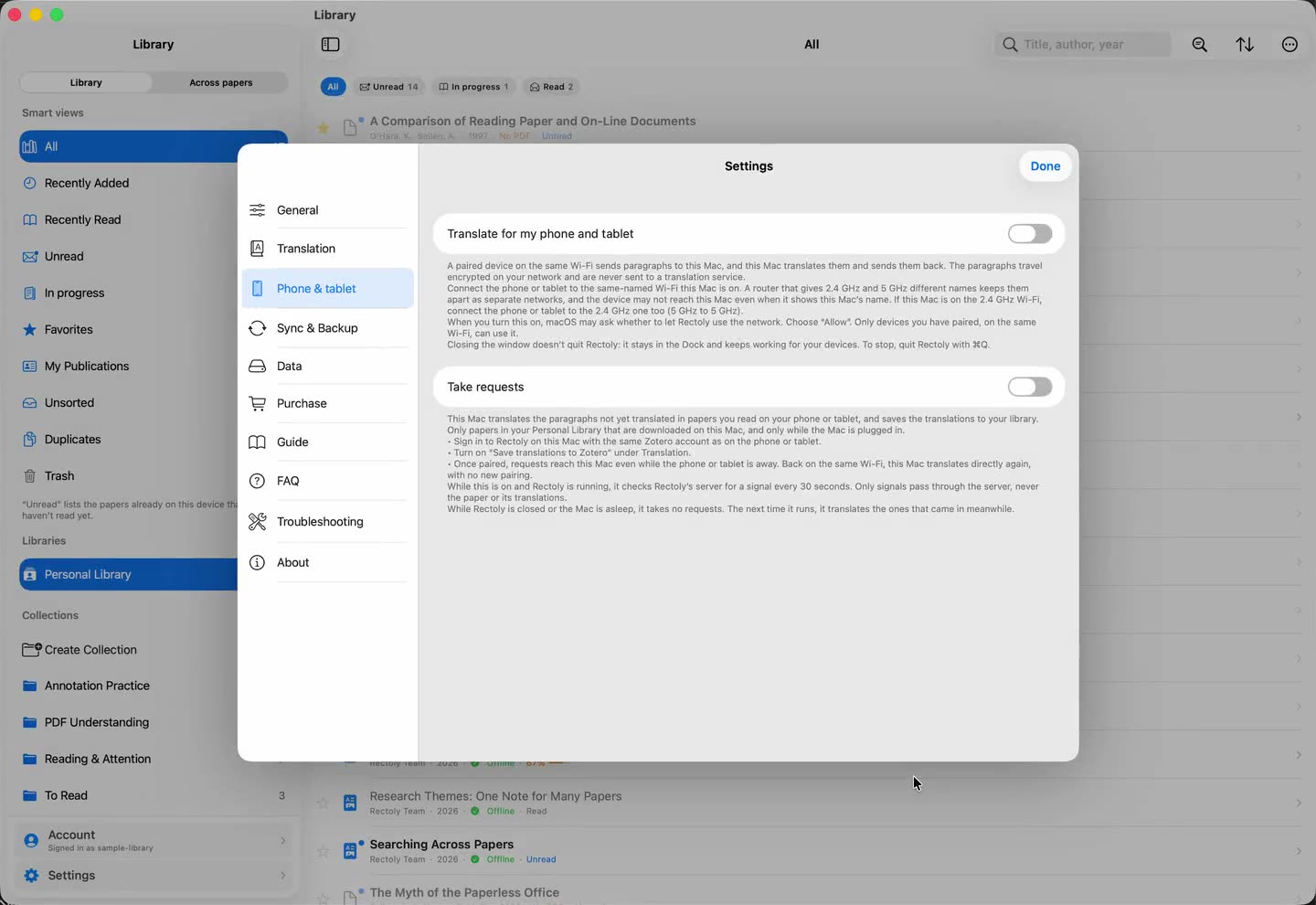This screenshot has width=1316, height=905.
Task: Open the Guide book icon
Action: pos(258,442)
